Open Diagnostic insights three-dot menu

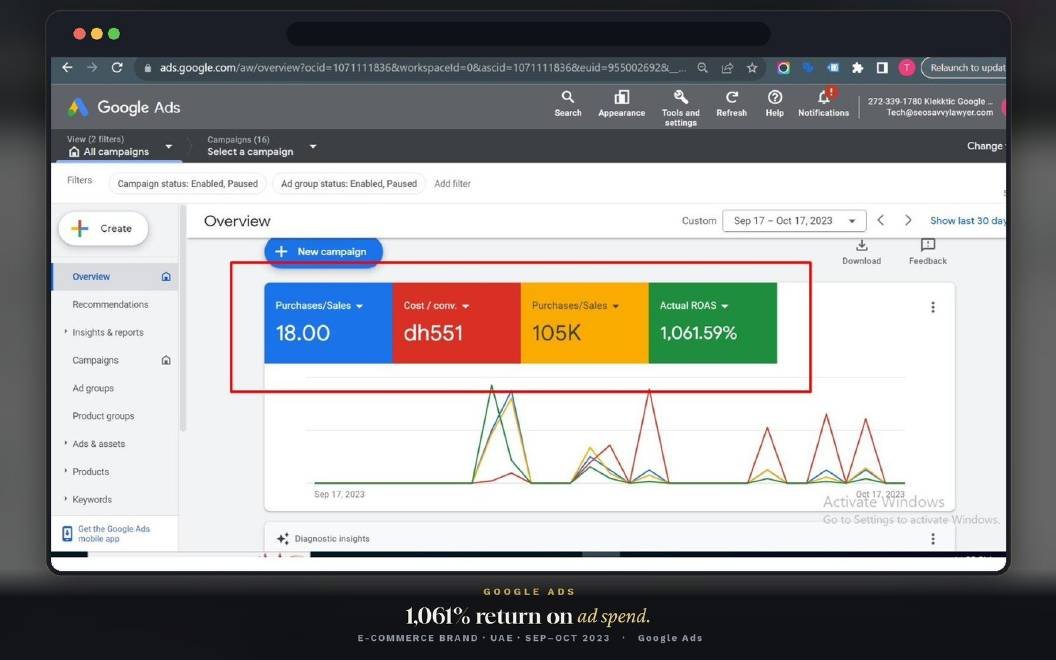[933, 539]
